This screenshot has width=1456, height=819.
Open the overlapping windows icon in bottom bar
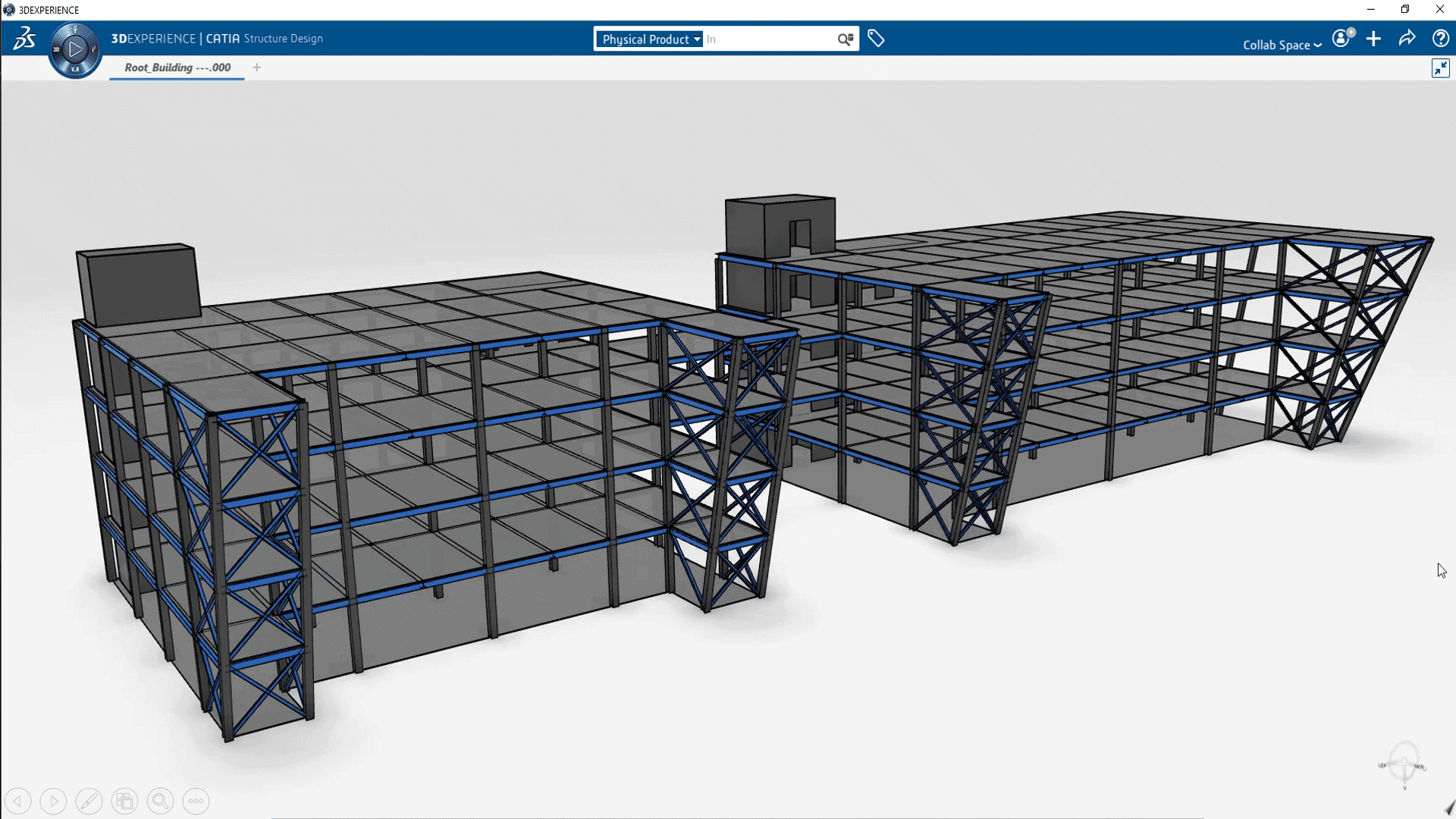tap(124, 801)
